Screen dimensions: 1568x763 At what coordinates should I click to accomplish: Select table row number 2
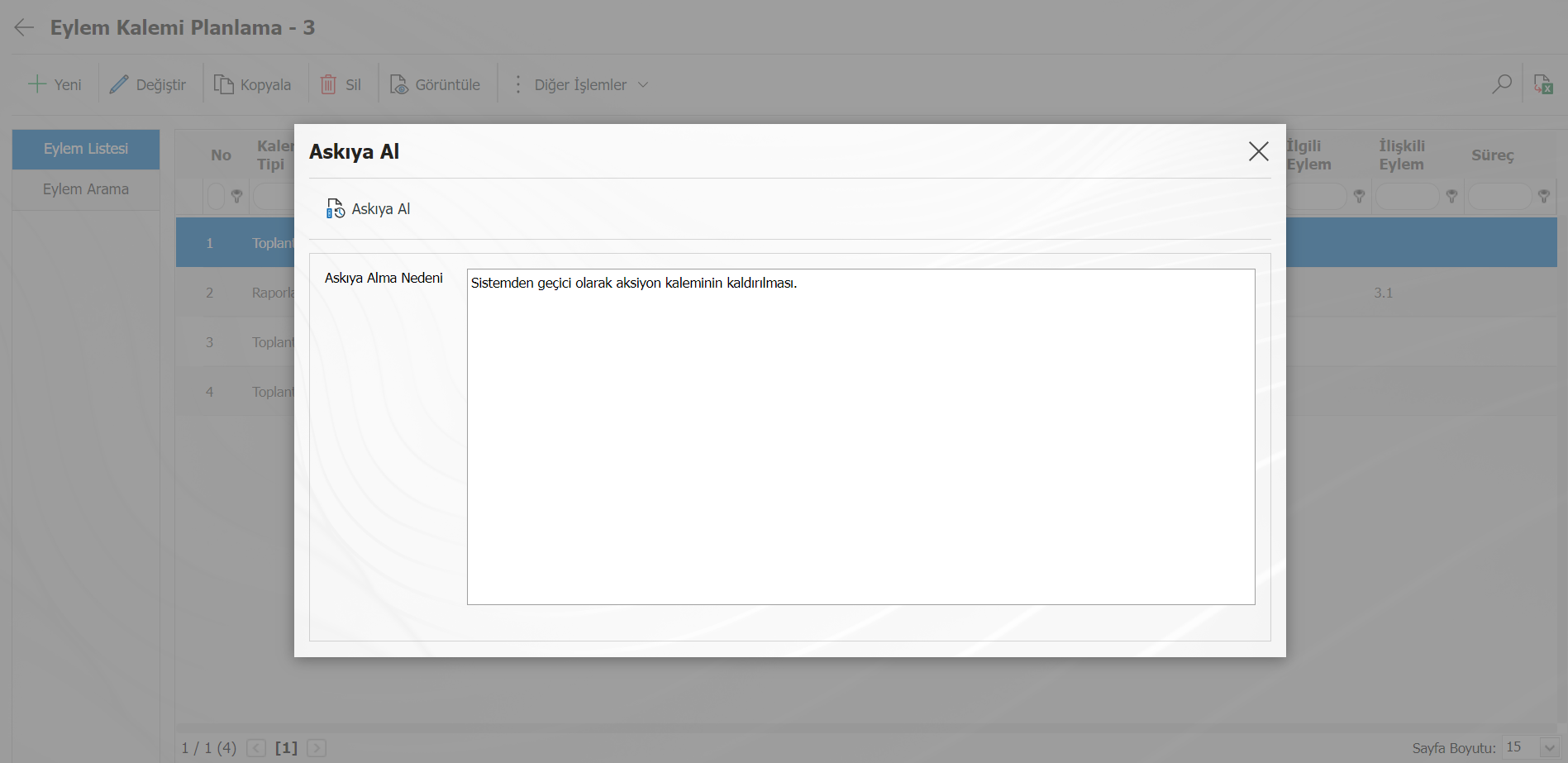pyautogui.click(x=866, y=293)
